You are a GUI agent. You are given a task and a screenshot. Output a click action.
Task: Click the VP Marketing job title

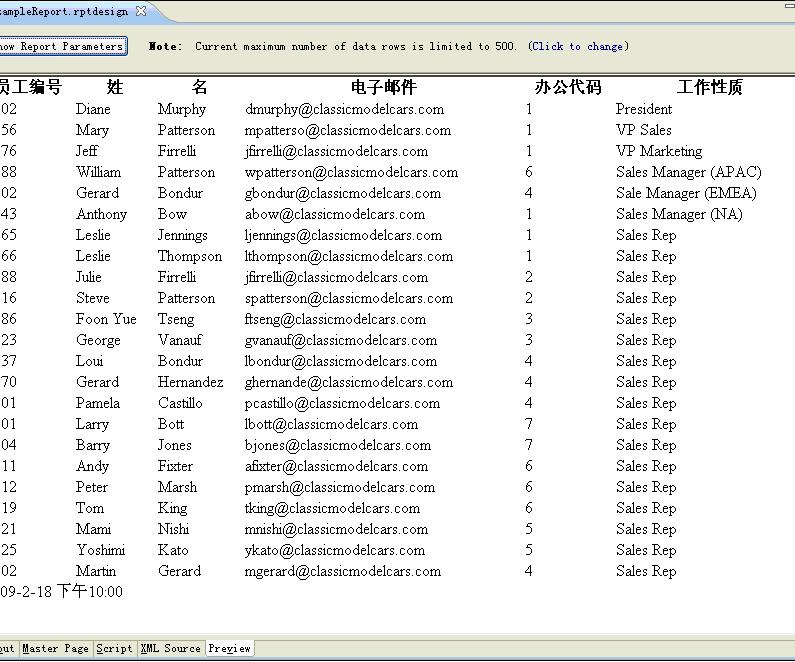click(659, 151)
